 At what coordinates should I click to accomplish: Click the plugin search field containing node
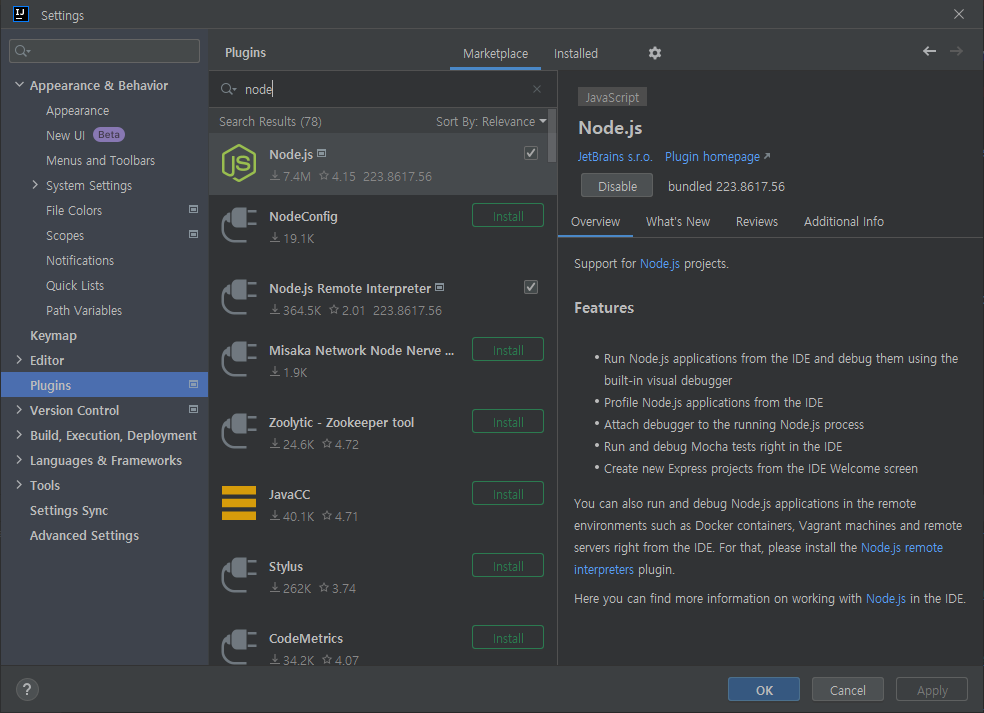point(383,89)
